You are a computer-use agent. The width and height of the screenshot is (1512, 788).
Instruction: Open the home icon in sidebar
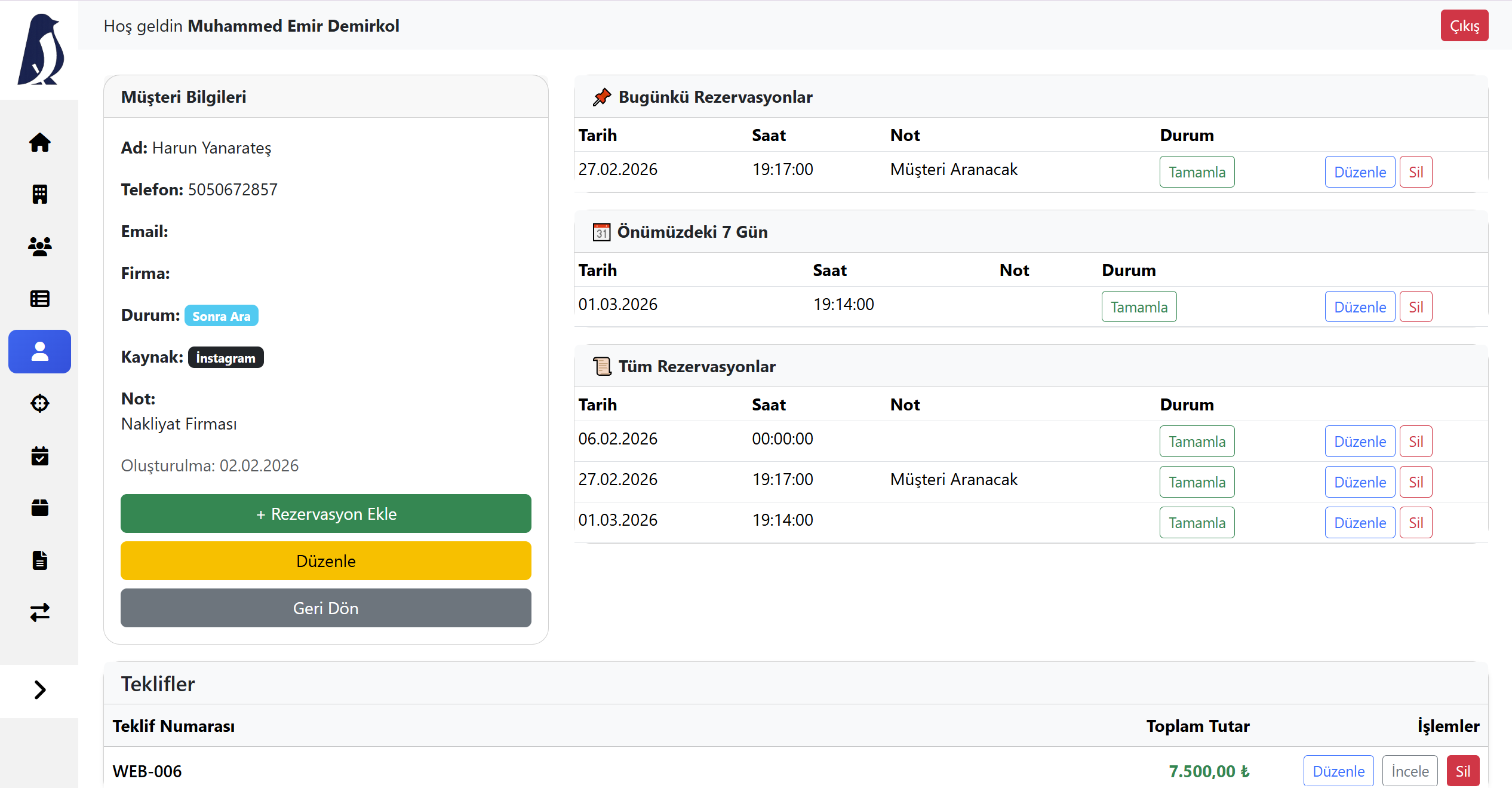(x=39, y=142)
